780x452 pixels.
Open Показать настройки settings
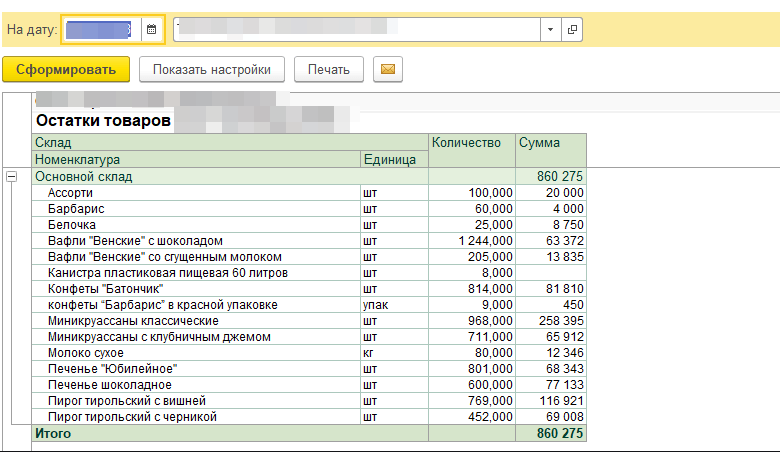(x=212, y=69)
